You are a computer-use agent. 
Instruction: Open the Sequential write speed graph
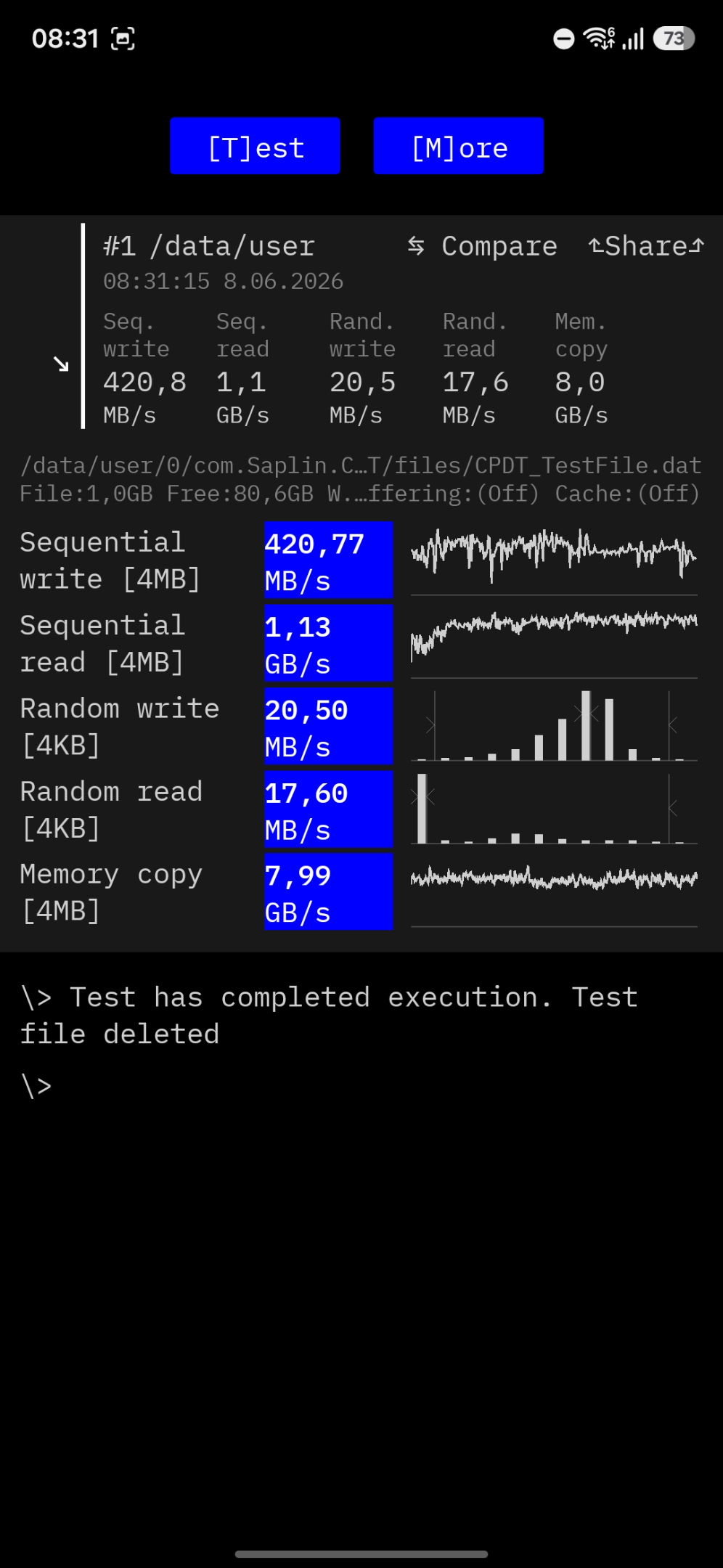click(x=554, y=560)
